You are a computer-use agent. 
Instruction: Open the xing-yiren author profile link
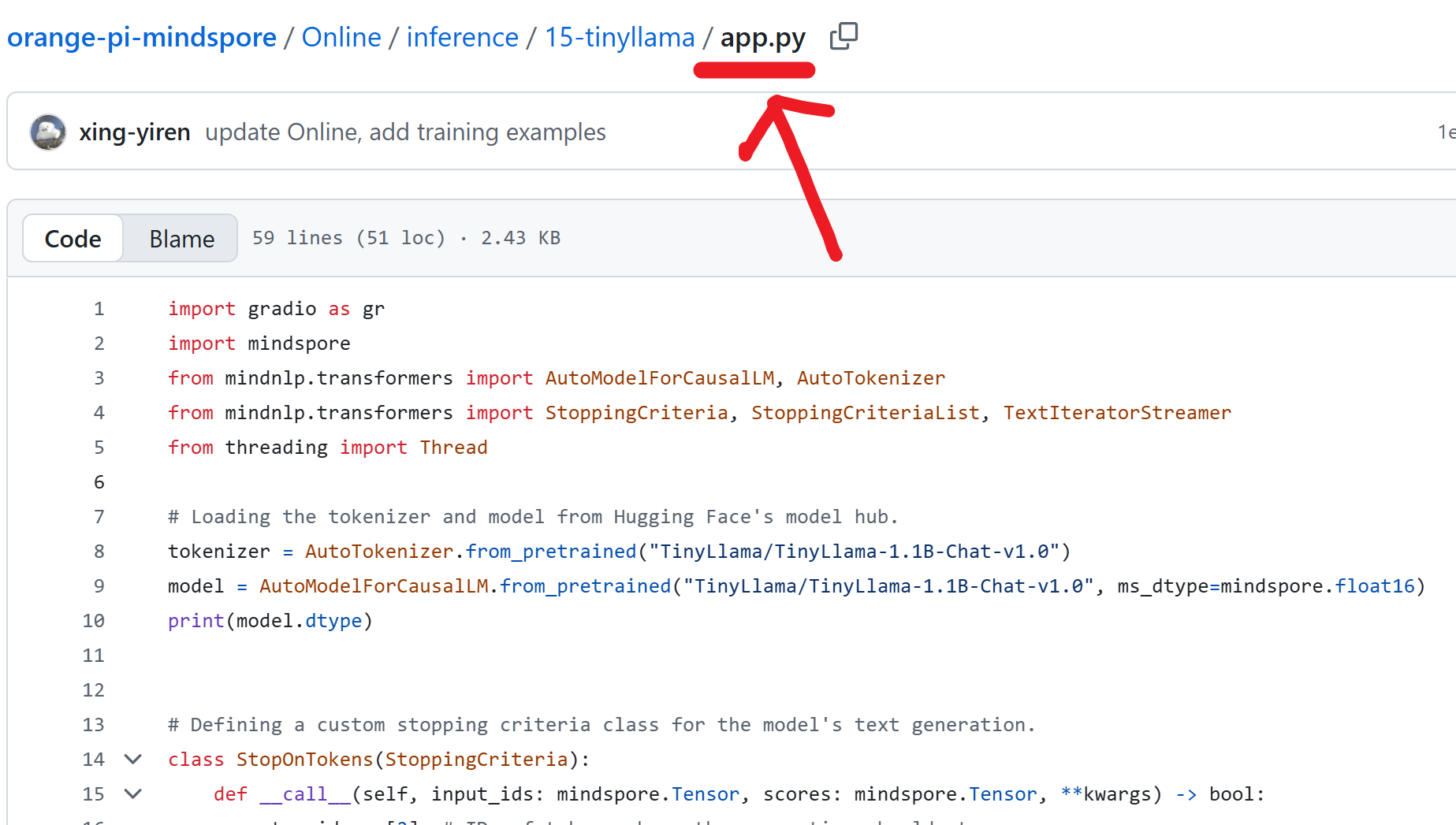tap(135, 132)
